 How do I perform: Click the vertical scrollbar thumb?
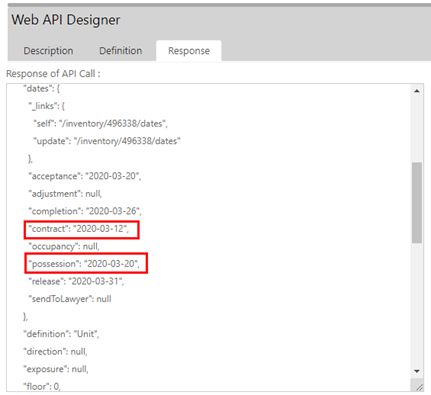pyautogui.click(x=417, y=203)
